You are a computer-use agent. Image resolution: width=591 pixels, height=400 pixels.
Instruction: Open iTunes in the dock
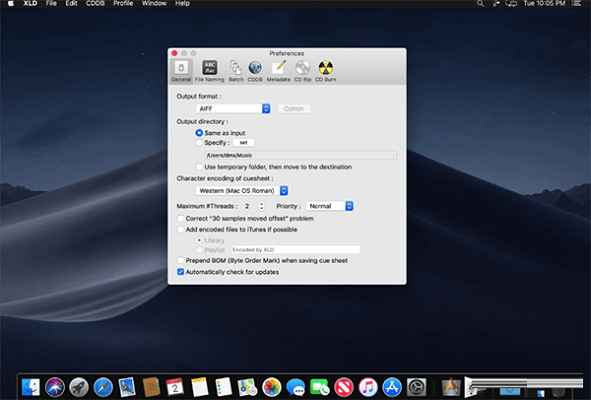pyautogui.click(x=368, y=387)
